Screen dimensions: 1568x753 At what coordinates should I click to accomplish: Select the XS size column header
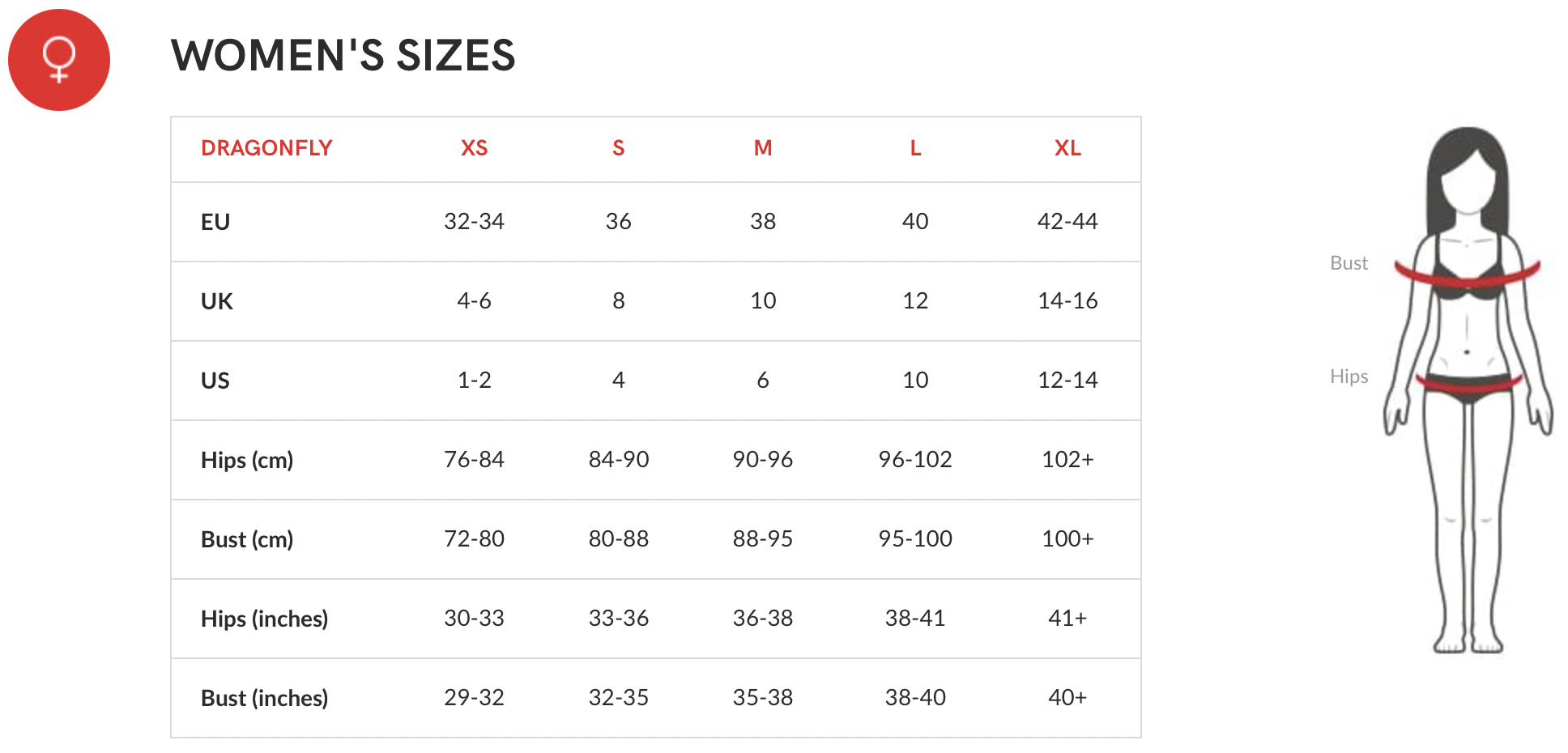point(474,148)
